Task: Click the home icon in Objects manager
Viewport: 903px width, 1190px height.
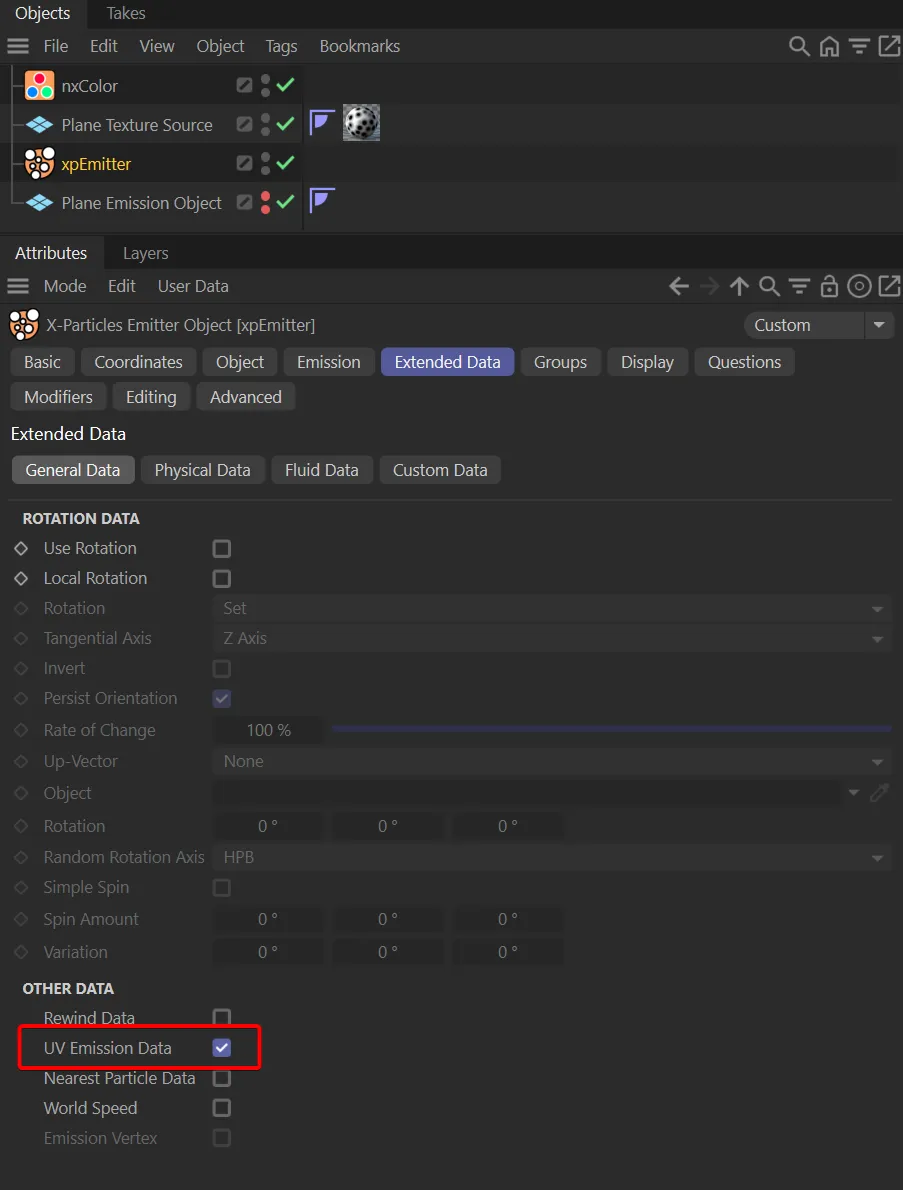Action: [829, 46]
